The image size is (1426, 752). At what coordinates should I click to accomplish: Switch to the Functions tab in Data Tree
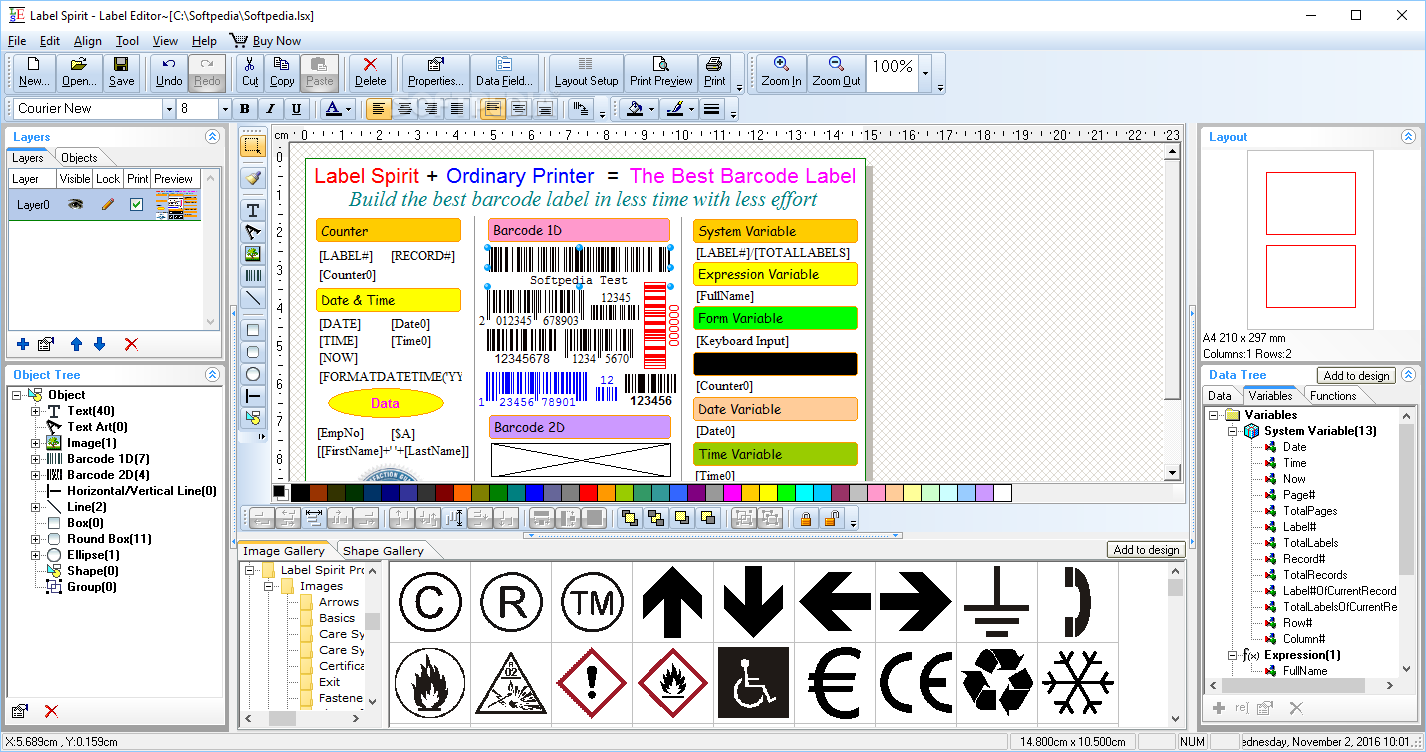[1333, 396]
